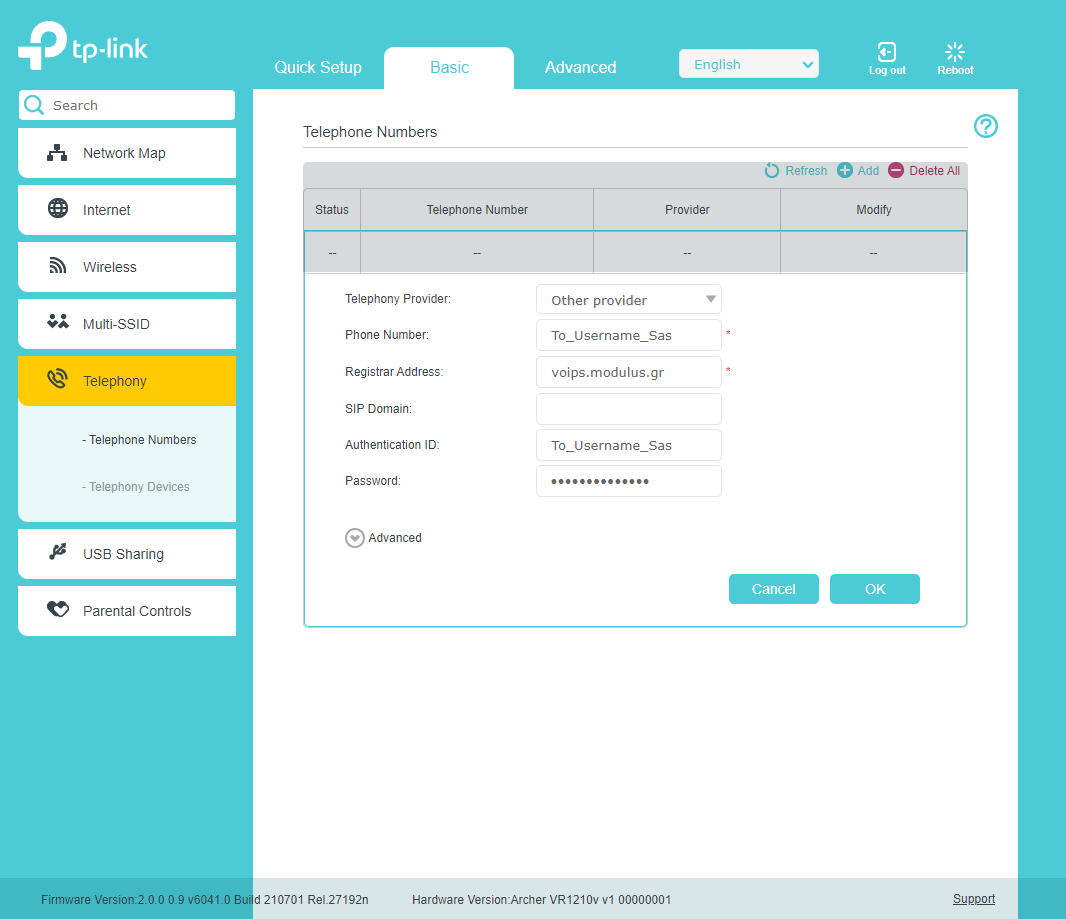Click the Reboot icon
This screenshot has width=1066, height=919.
(955, 52)
